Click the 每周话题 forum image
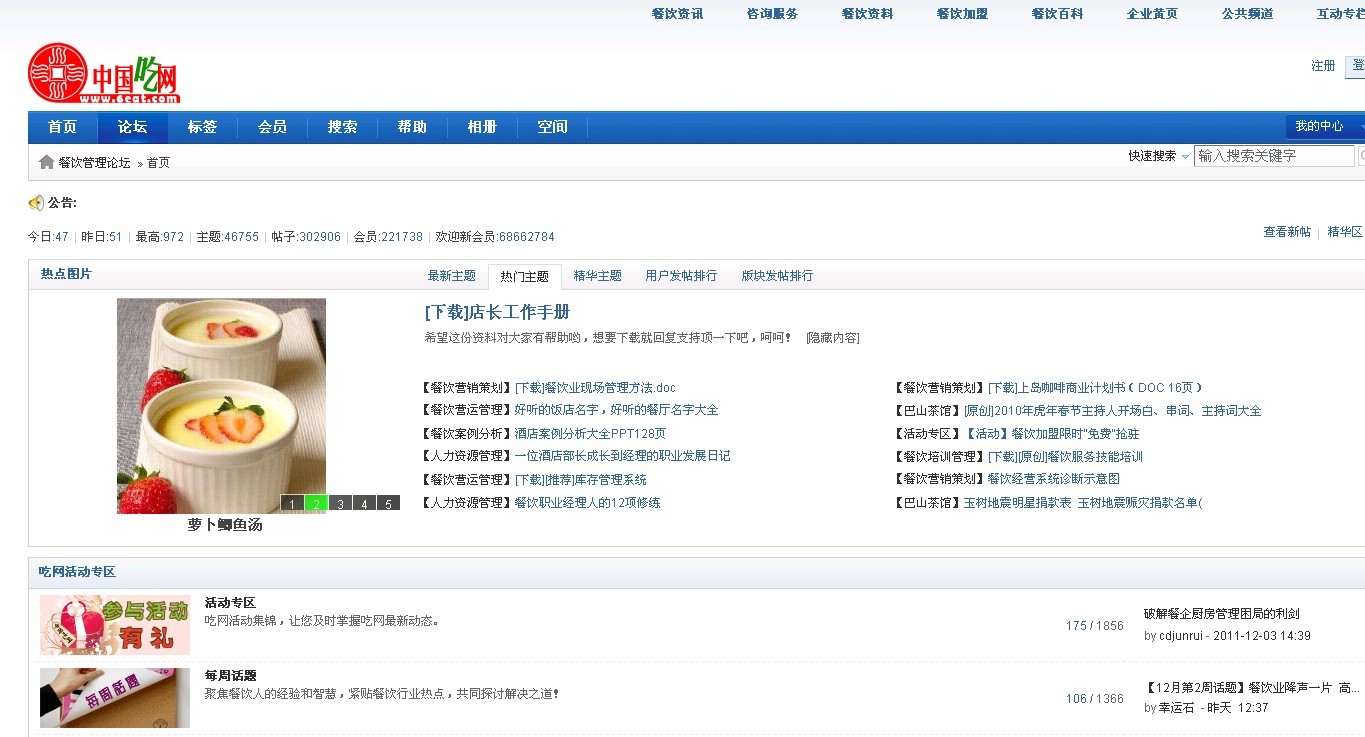The height and width of the screenshot is (737, 1365). click(115, 698)
